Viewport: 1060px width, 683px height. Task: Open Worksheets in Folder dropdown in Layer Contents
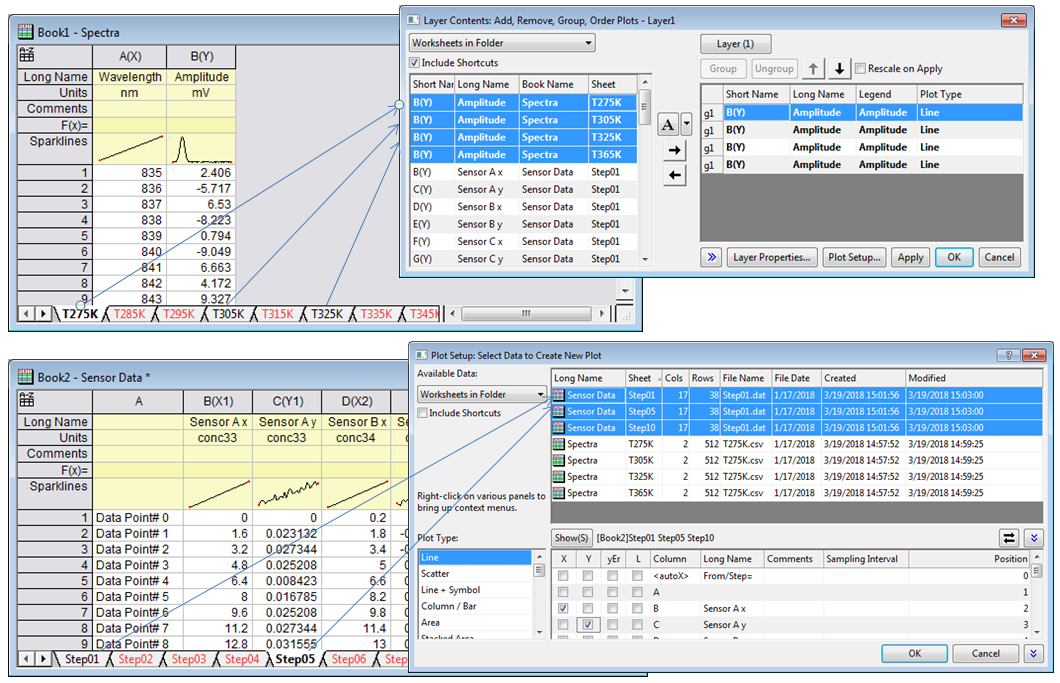[502, 43]
